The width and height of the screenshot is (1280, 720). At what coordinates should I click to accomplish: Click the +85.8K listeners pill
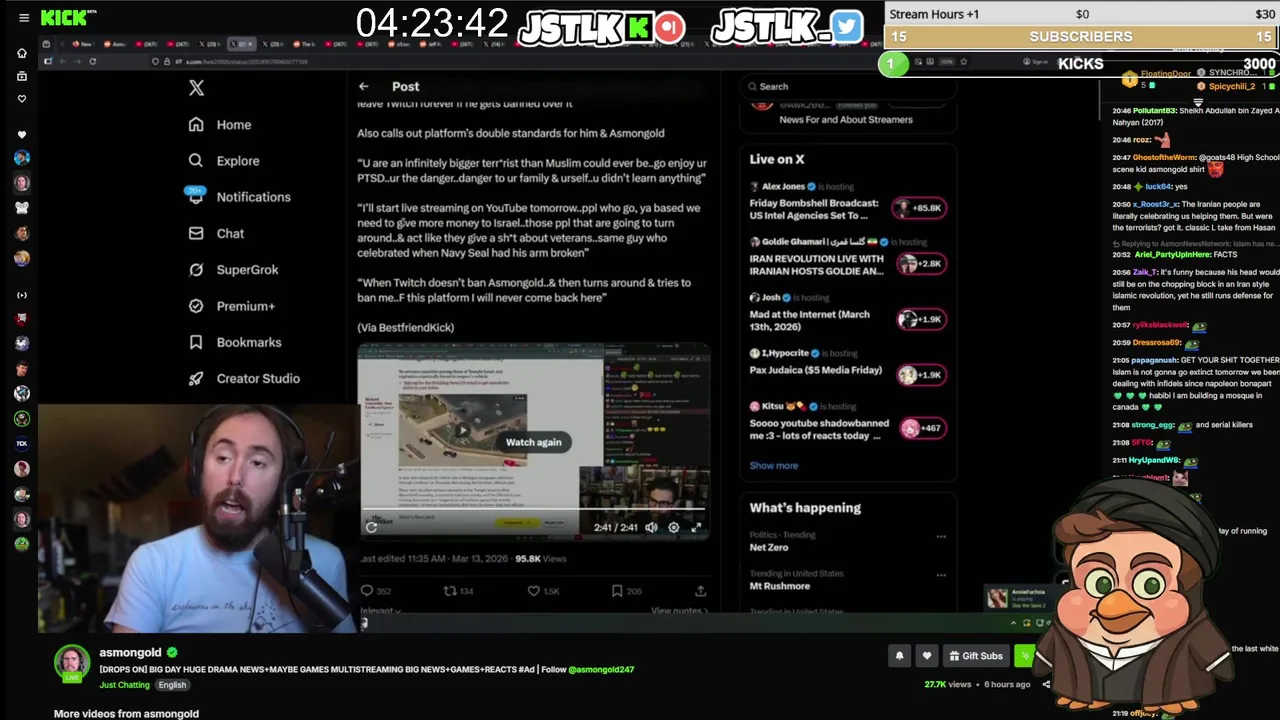920,208
